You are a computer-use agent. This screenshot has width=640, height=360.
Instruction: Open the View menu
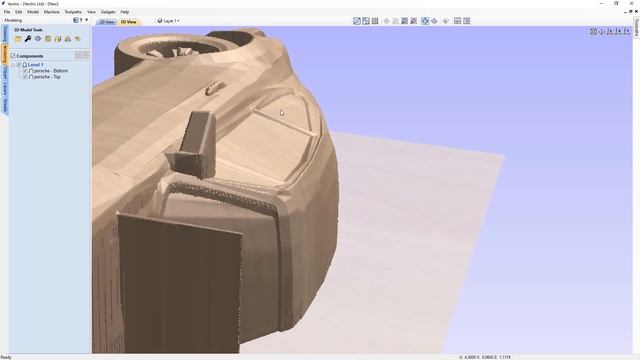point(91,12)
